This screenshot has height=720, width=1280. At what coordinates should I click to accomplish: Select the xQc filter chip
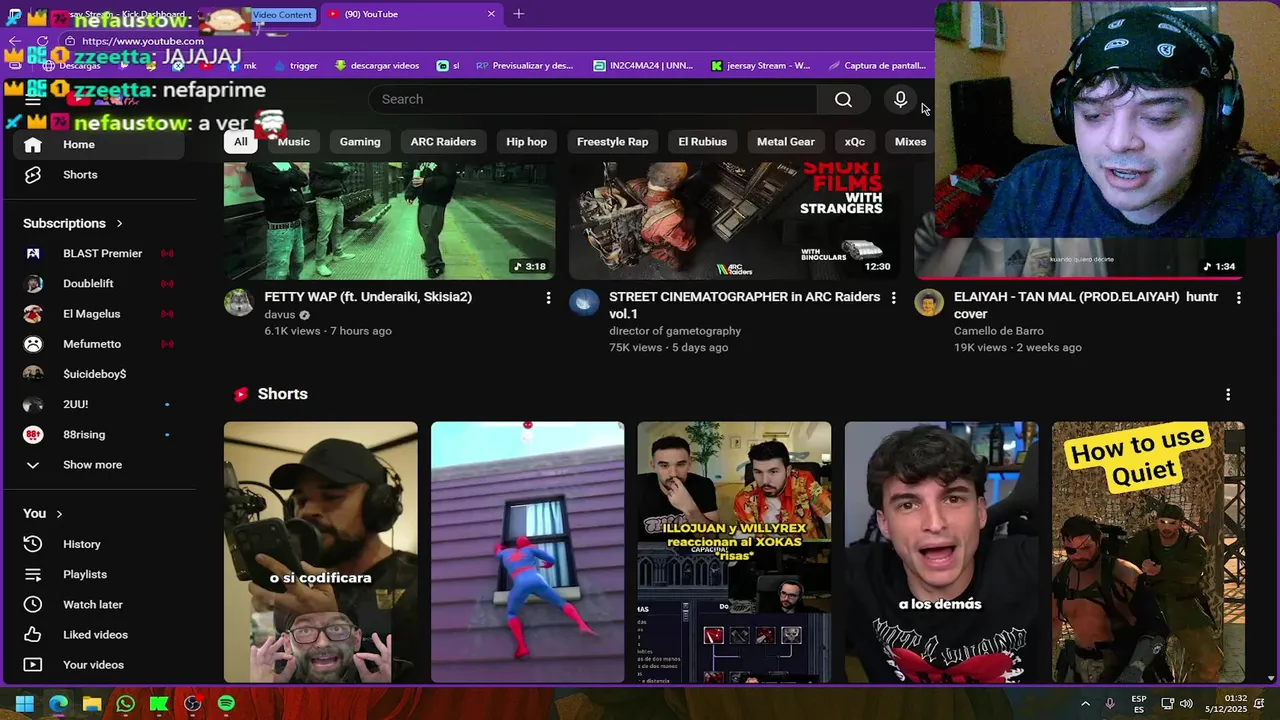(x=854, y=142)
